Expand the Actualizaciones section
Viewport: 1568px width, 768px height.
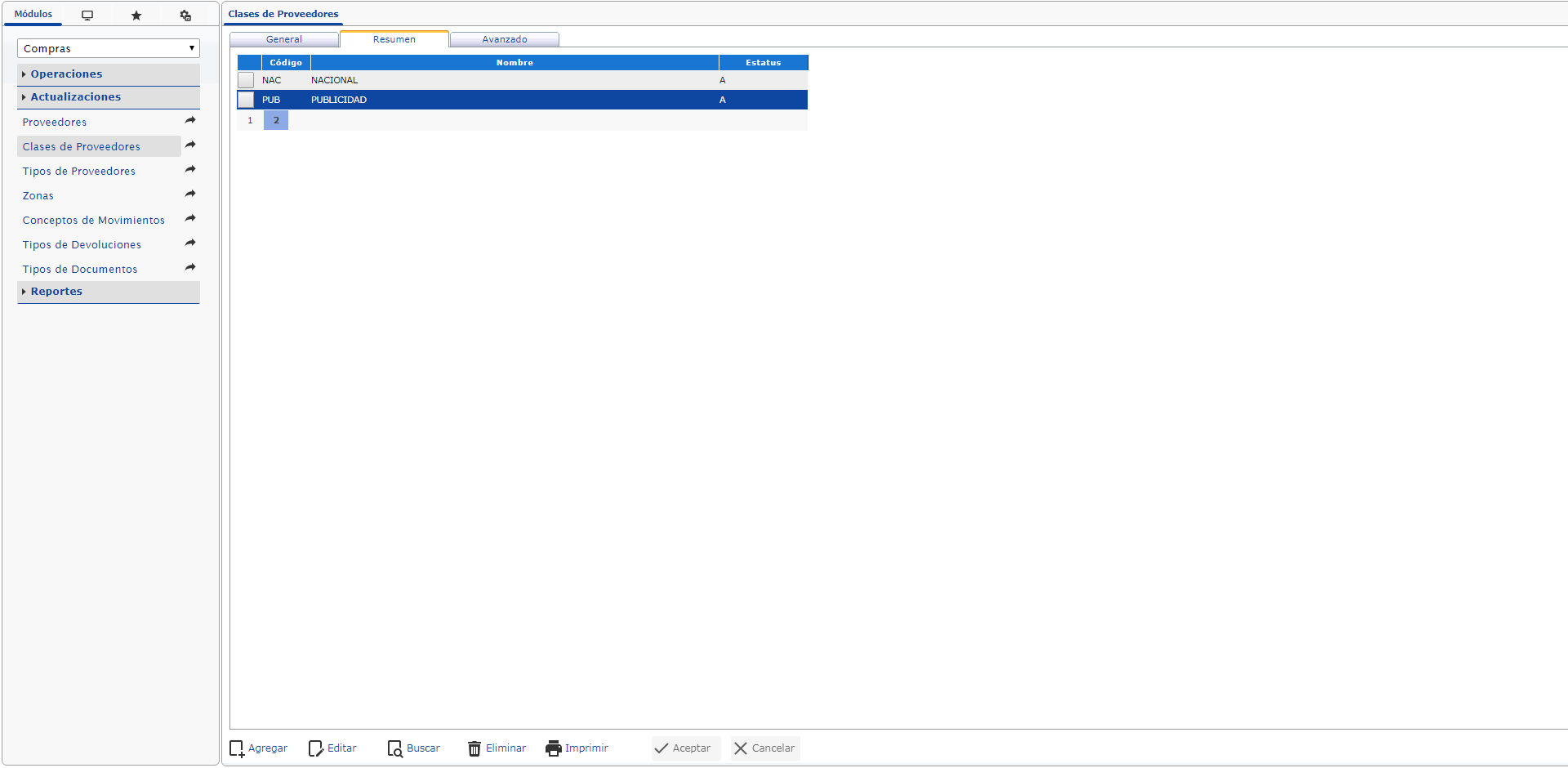109,97
